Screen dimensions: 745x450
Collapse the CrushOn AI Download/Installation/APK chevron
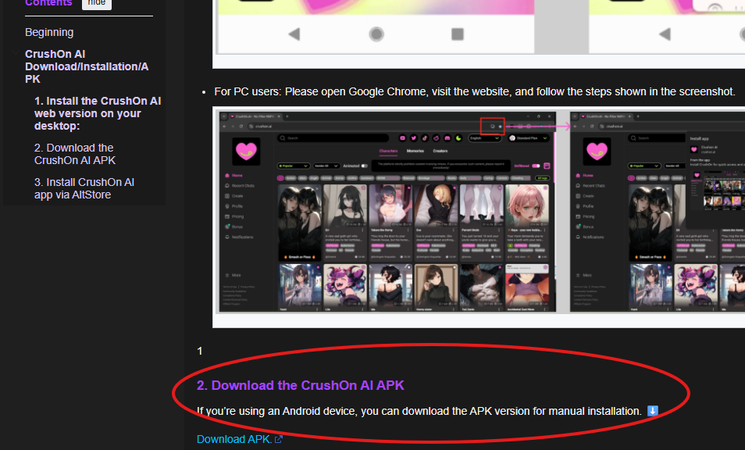(x=16, y=53)
